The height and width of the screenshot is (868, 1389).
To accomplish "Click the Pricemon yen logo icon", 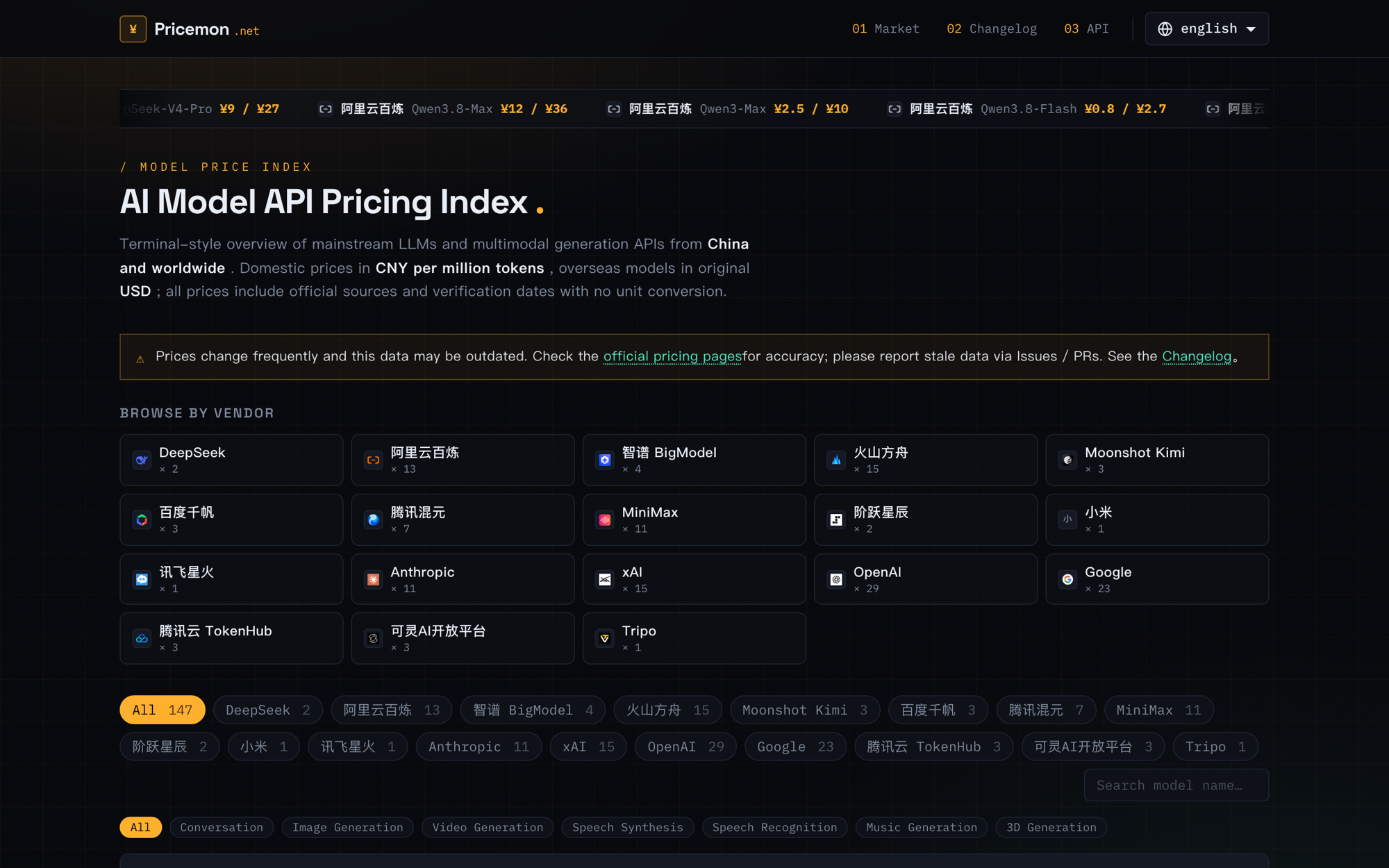I will [x=133, y=29].
